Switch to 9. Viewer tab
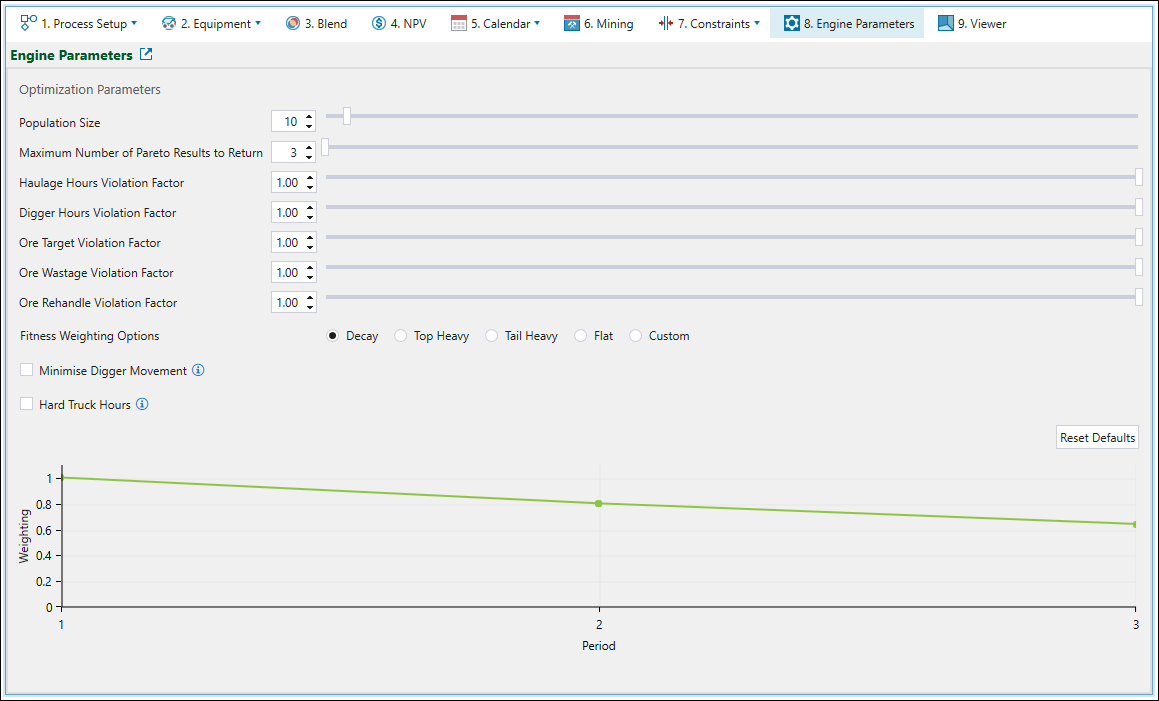 click(x=972, y=23)
